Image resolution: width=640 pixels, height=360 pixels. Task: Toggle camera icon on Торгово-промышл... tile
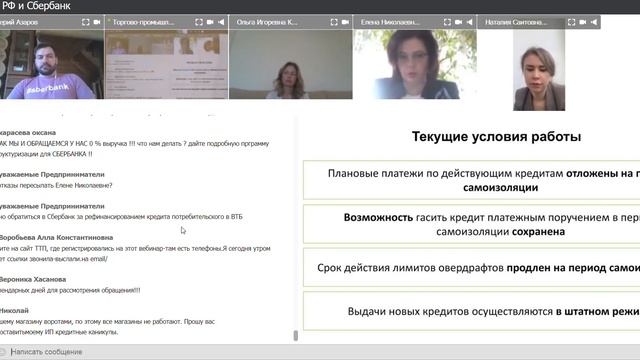210,22
